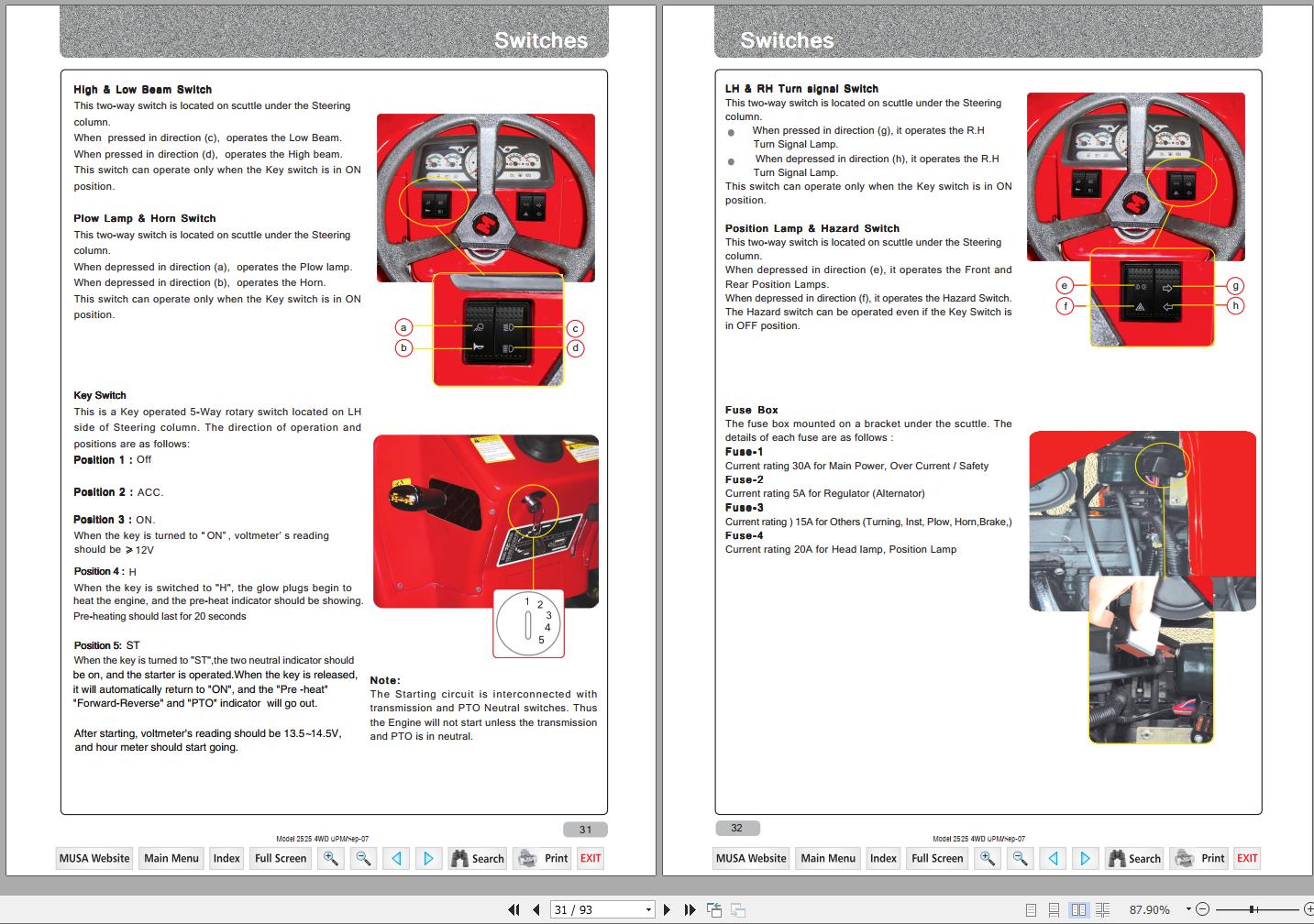1314x924 pixels.
Task: Go to the first page of the document
Action: [513, 910]
